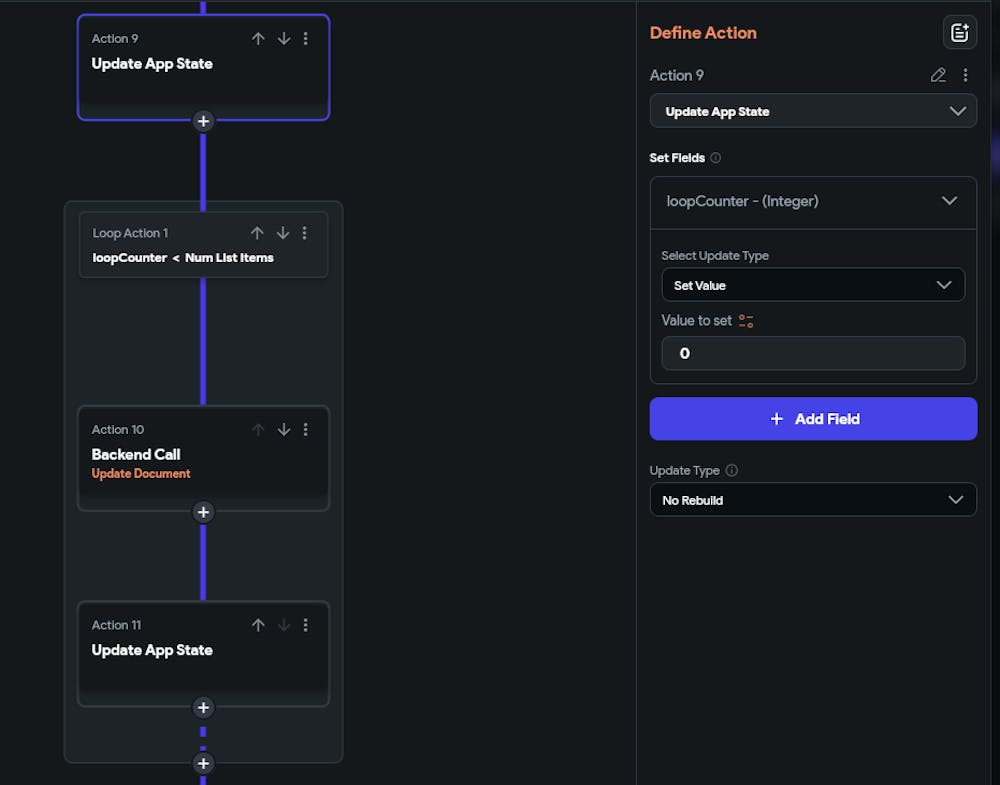Viewport: 1000px width, 785px height.
Task: Click the up arrow on the Action 9 card
Action: click(258, 38)
